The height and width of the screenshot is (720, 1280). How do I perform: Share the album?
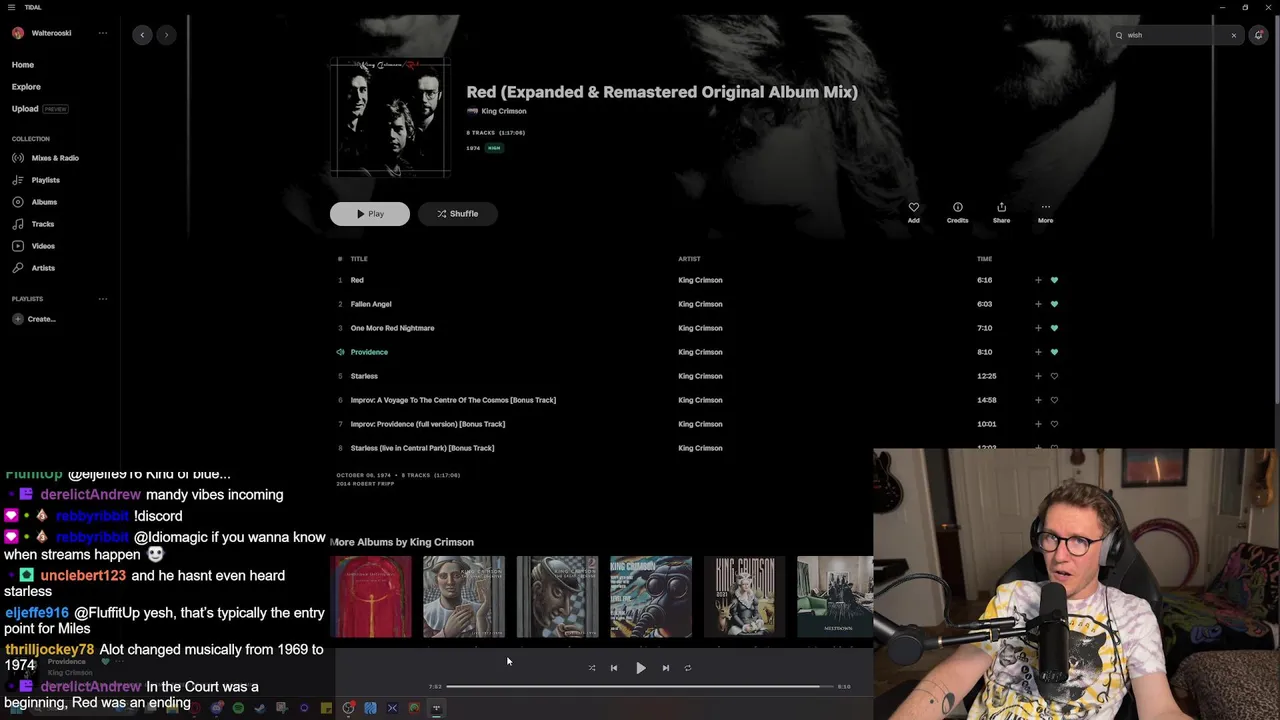(1001, 213)
